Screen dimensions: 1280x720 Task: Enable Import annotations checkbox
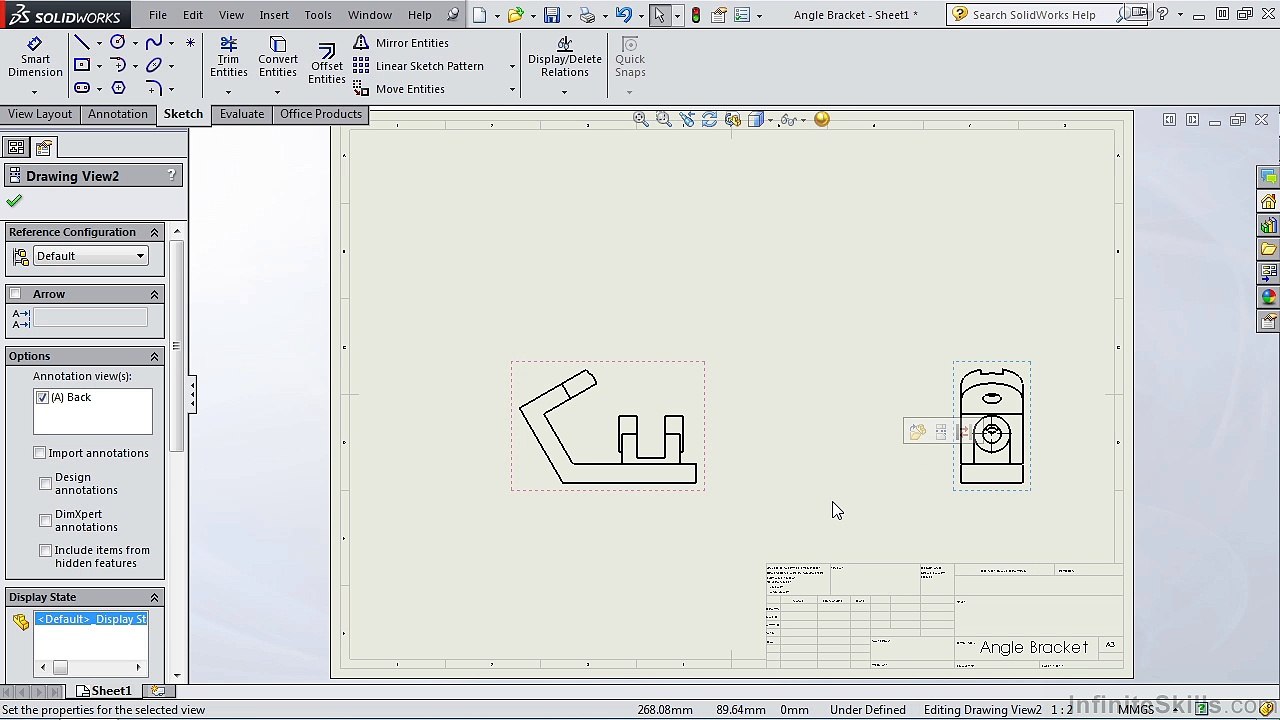click(40, 454)
